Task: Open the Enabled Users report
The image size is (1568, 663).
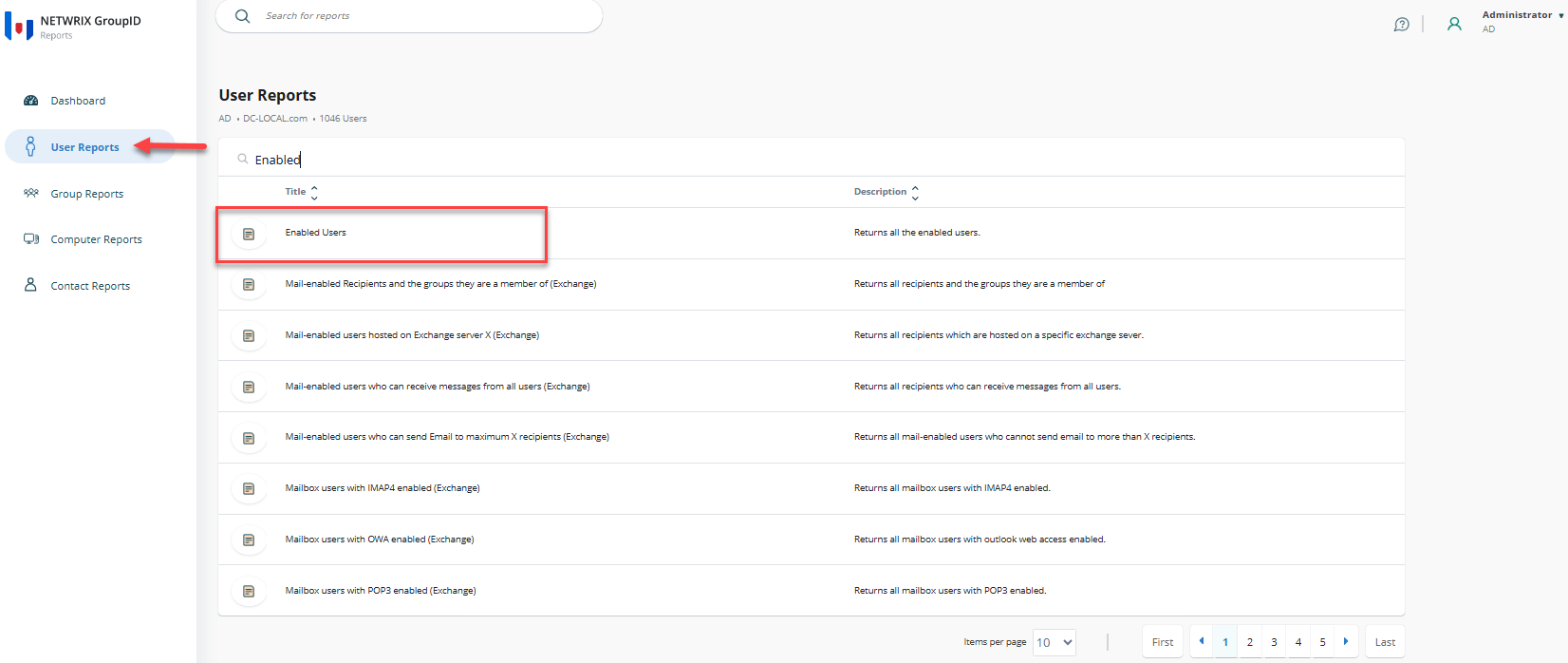Action: (x=315, y=233)
